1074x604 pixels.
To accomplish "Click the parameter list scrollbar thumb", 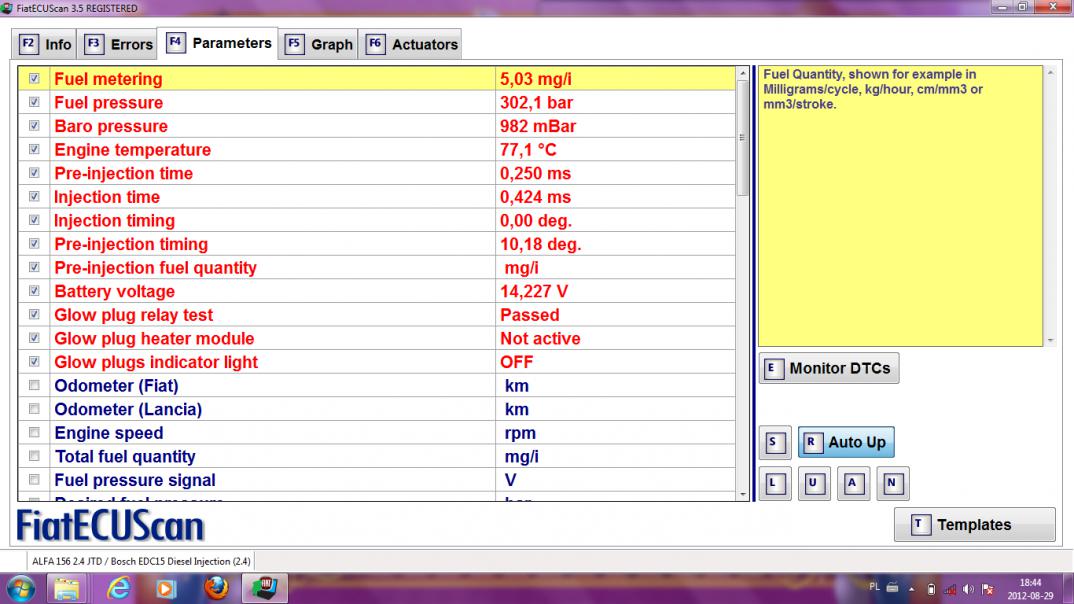I will pos(742,138).
